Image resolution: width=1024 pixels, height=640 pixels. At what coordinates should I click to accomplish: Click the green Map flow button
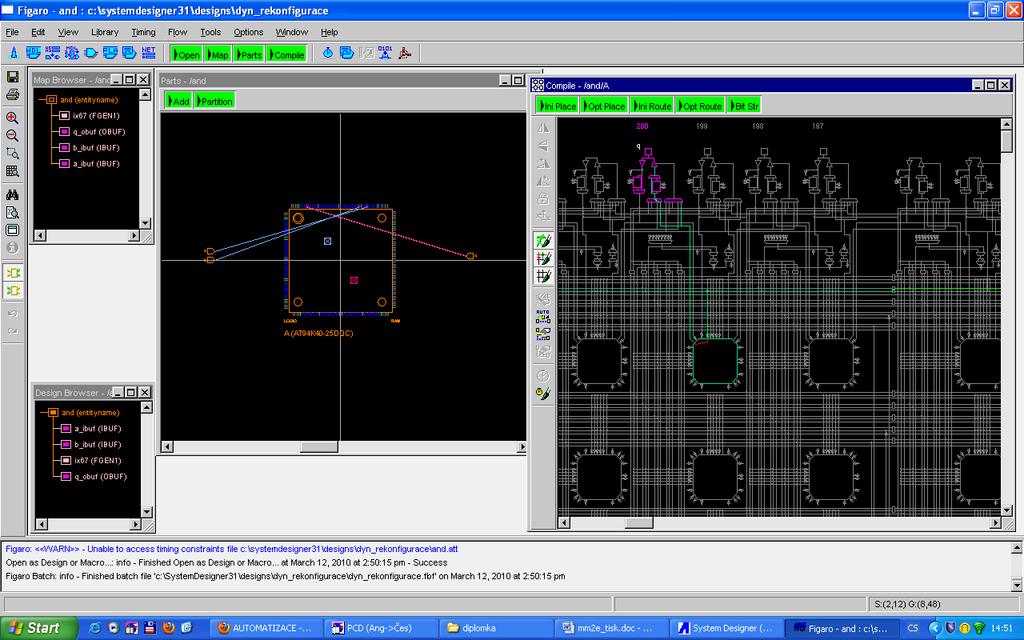pyautogui.click(x=217, y=54)
